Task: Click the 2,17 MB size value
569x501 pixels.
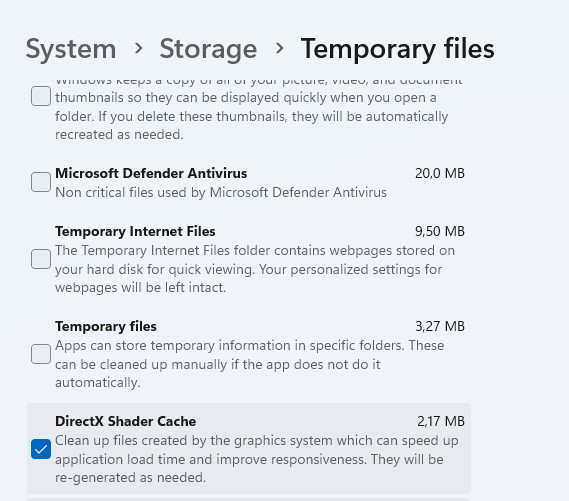Action: point(441,422)
